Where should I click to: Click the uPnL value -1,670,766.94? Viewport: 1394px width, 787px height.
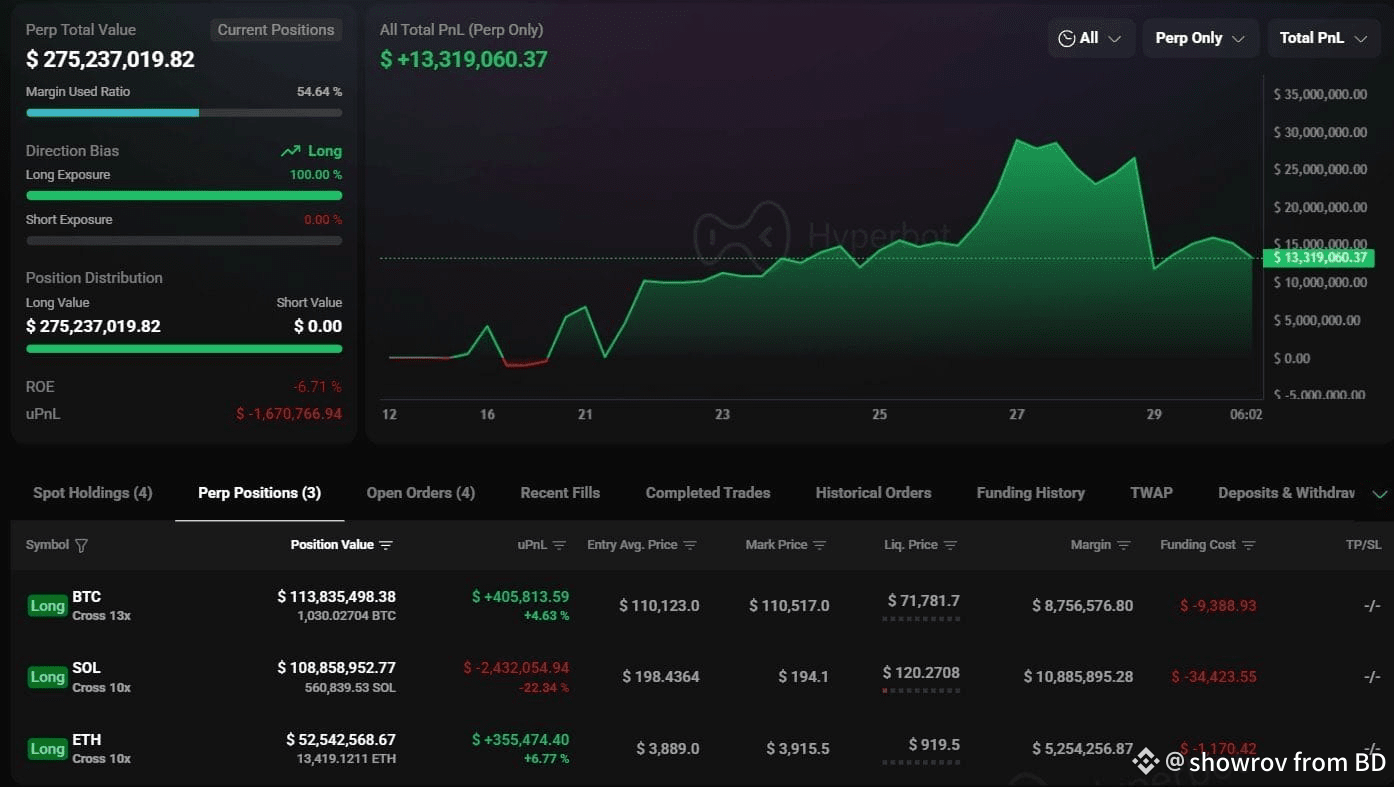click(289, 414)
